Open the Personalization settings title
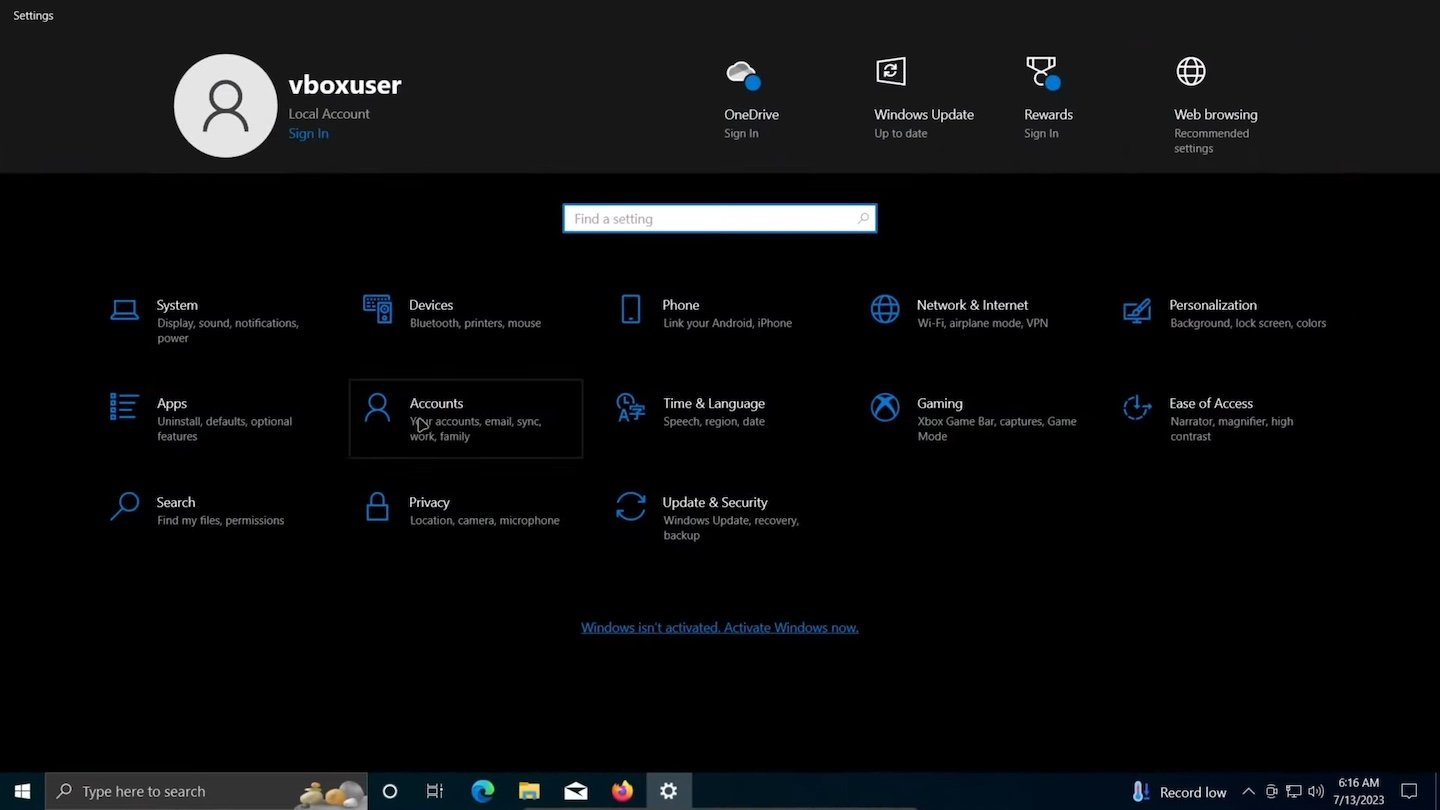 (1213, 305)
